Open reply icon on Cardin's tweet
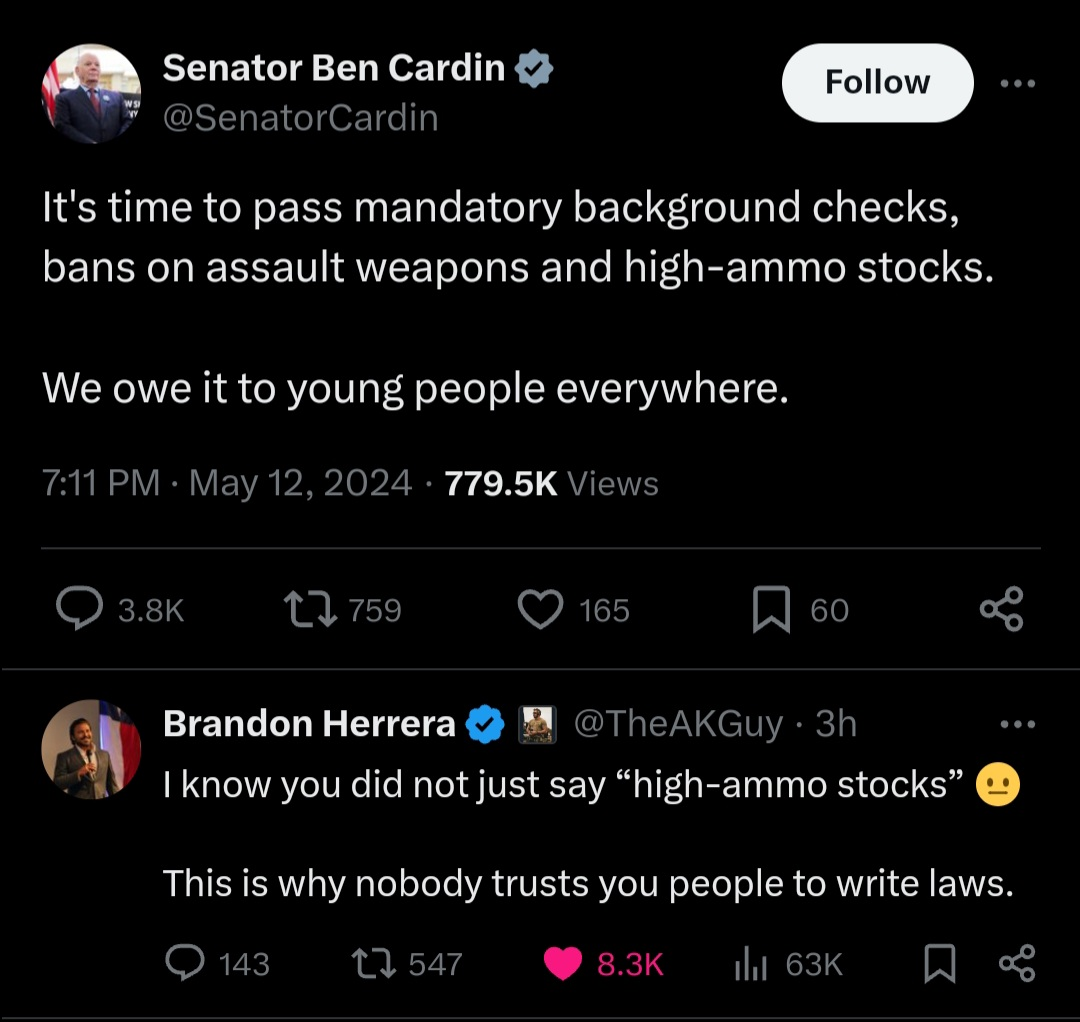Viewport: 1080px width, 1022px height. pyautogui.click(x=80, y=609)
